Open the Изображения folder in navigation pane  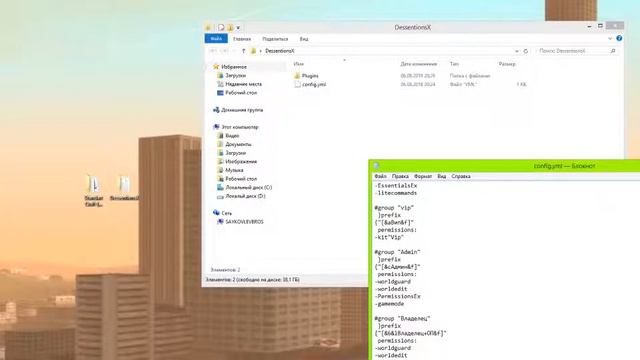(x=241, y=161)
